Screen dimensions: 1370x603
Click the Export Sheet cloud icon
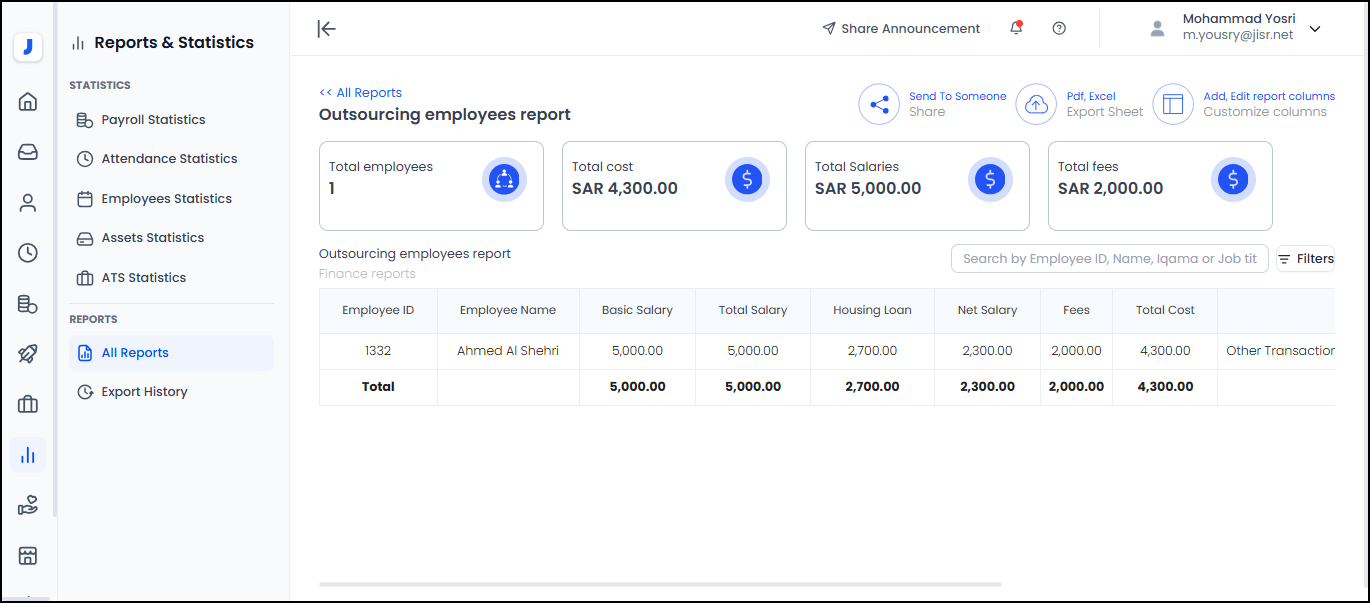click(1036, 104)
